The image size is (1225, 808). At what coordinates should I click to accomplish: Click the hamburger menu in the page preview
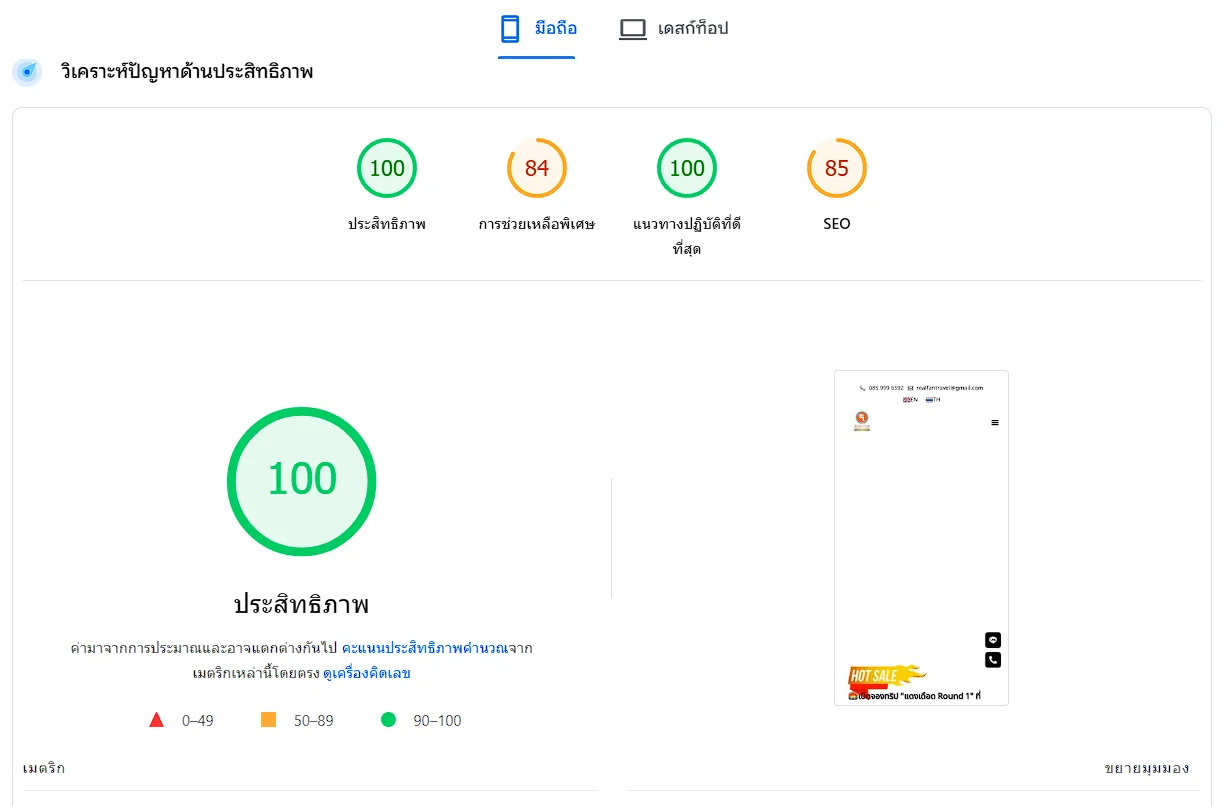[994, 423]
